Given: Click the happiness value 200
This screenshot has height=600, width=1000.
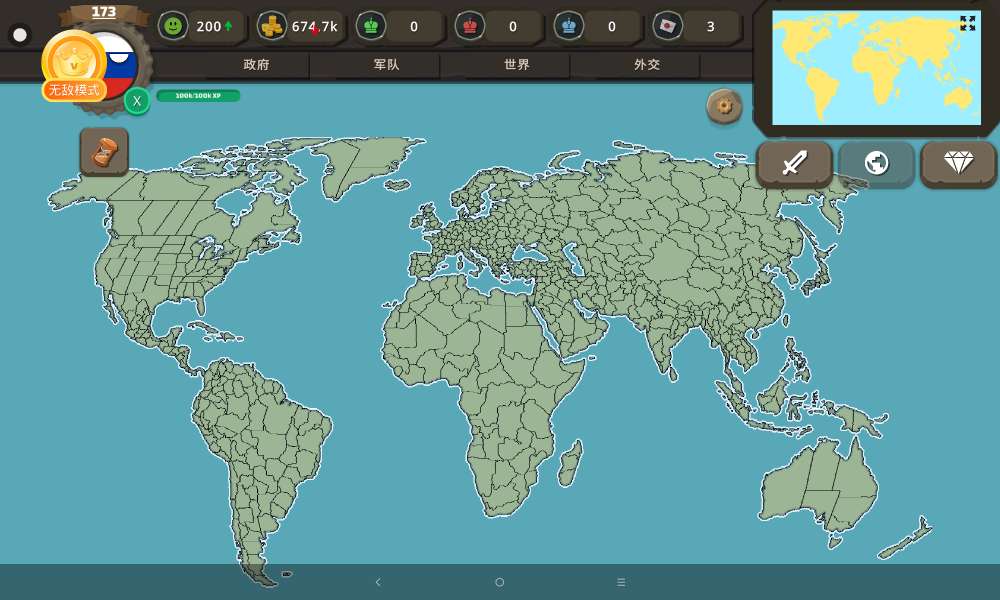Looking at the screenshot, I should click(x=209, y=27).
